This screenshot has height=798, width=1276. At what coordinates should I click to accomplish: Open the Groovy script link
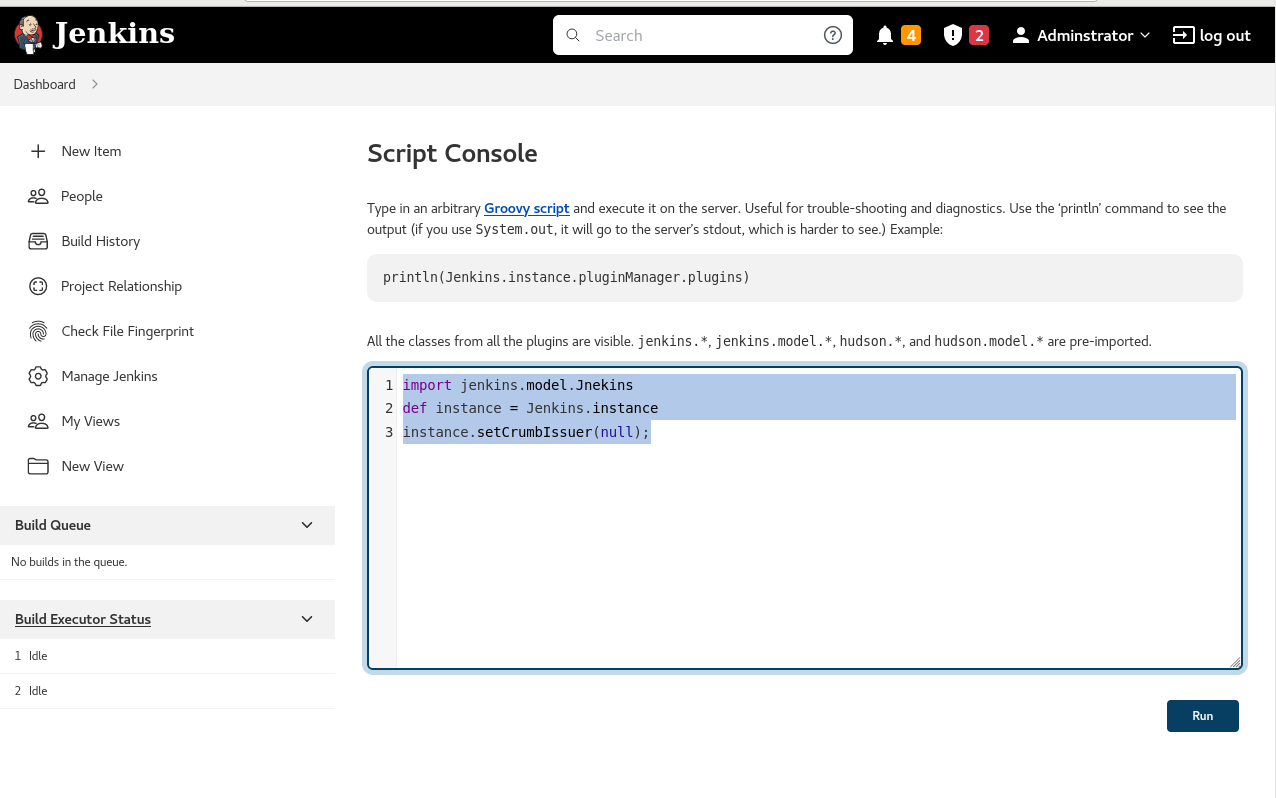tap(526, 208)
